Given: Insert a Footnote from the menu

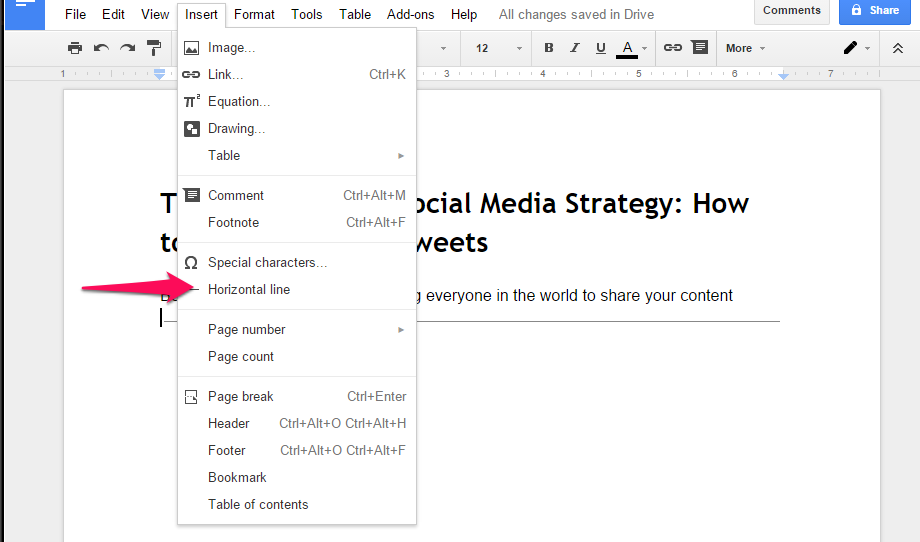Looking at the screenshot, I should [297, 222].
